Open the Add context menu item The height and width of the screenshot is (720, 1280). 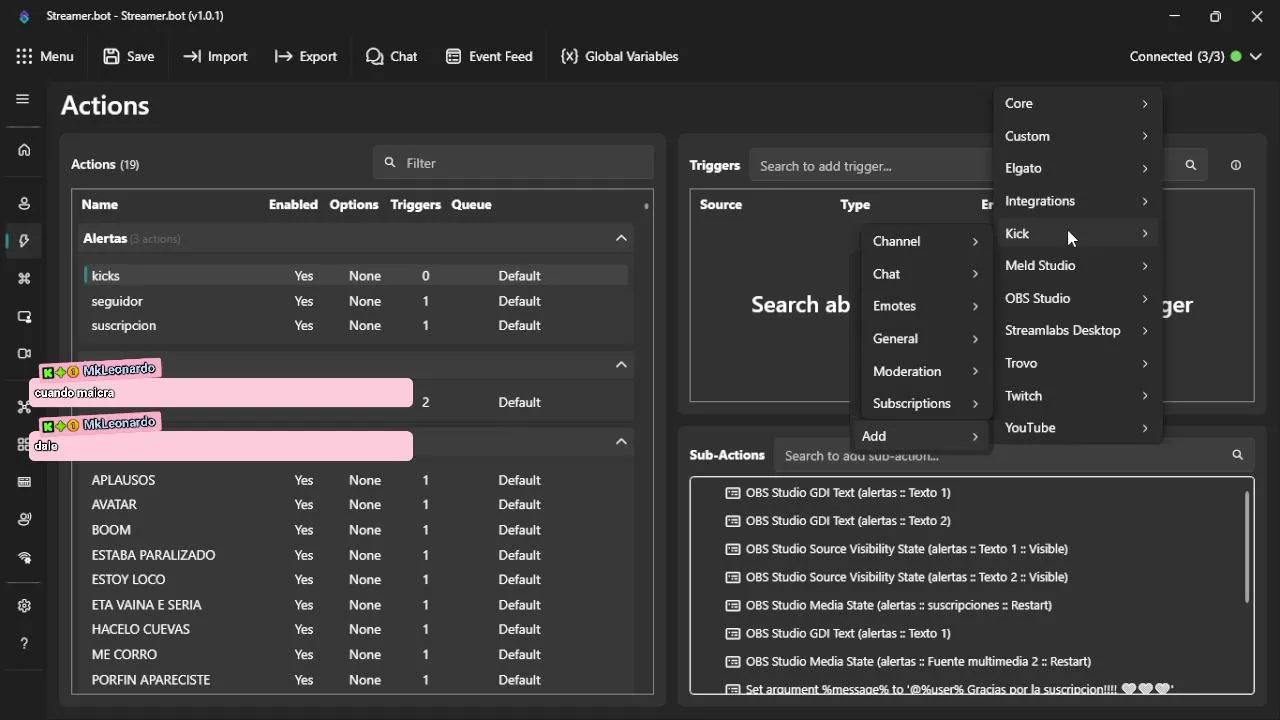[920, 436]
